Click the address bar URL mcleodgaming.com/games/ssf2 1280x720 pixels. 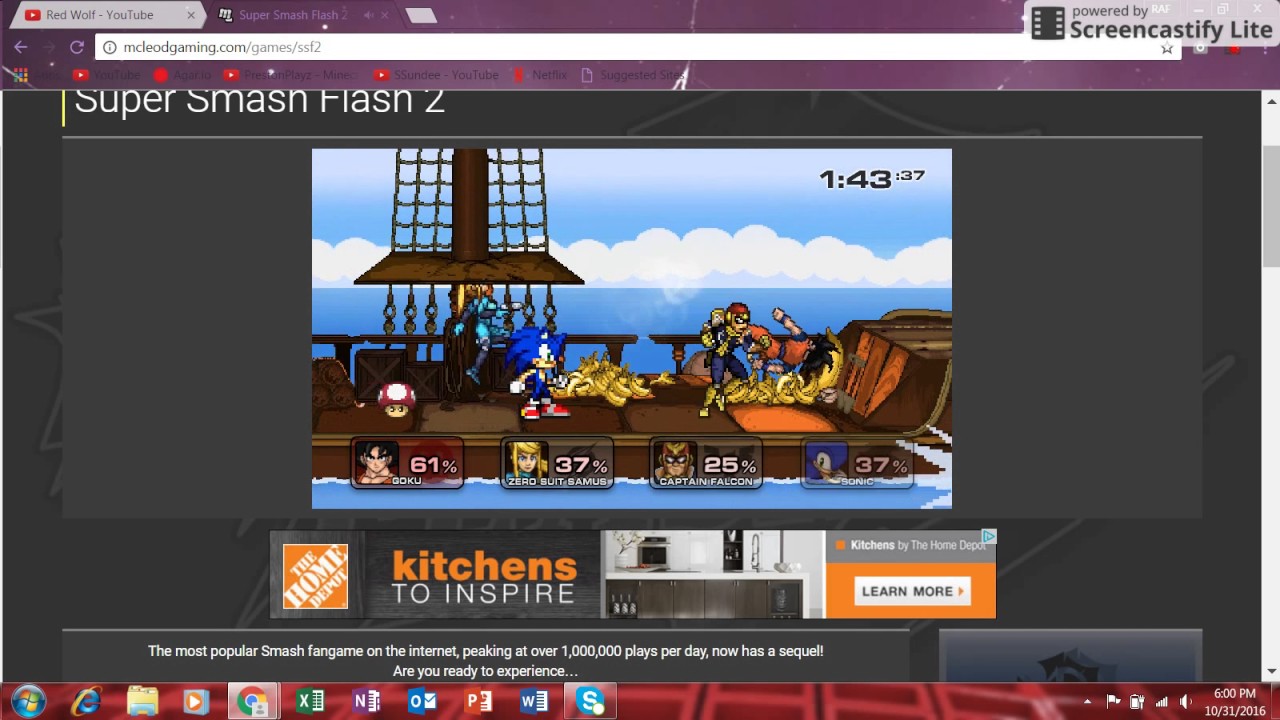point(222,47)
